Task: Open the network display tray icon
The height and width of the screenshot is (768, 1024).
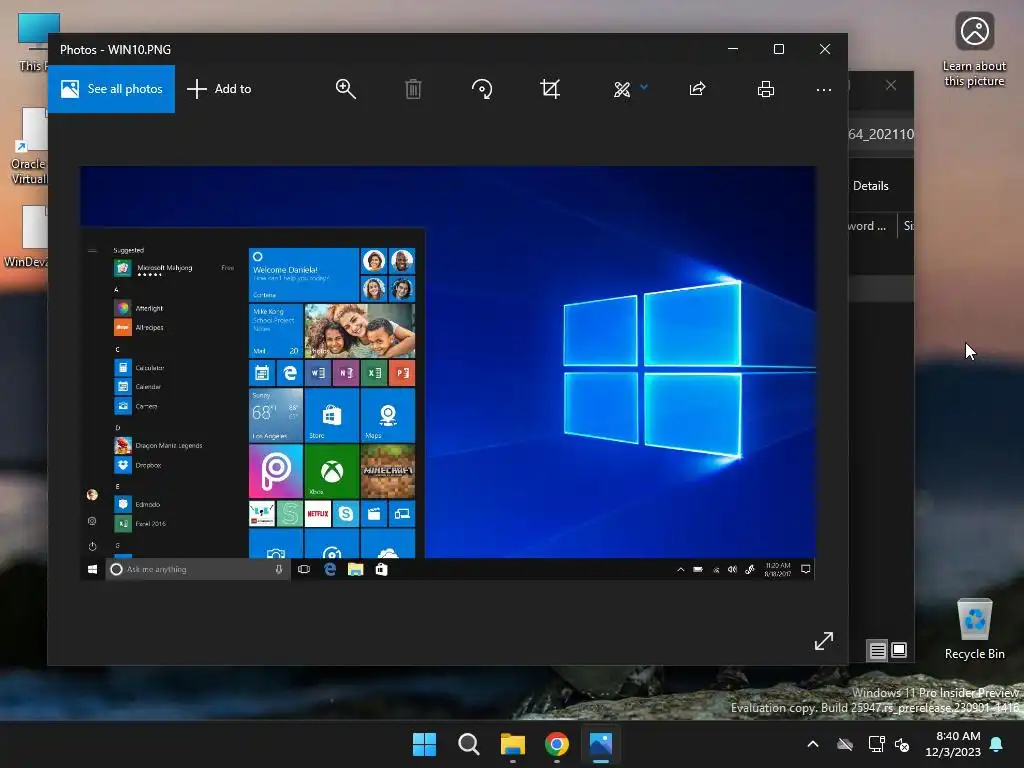Action: pyautogui.click(x=876, y=744)
